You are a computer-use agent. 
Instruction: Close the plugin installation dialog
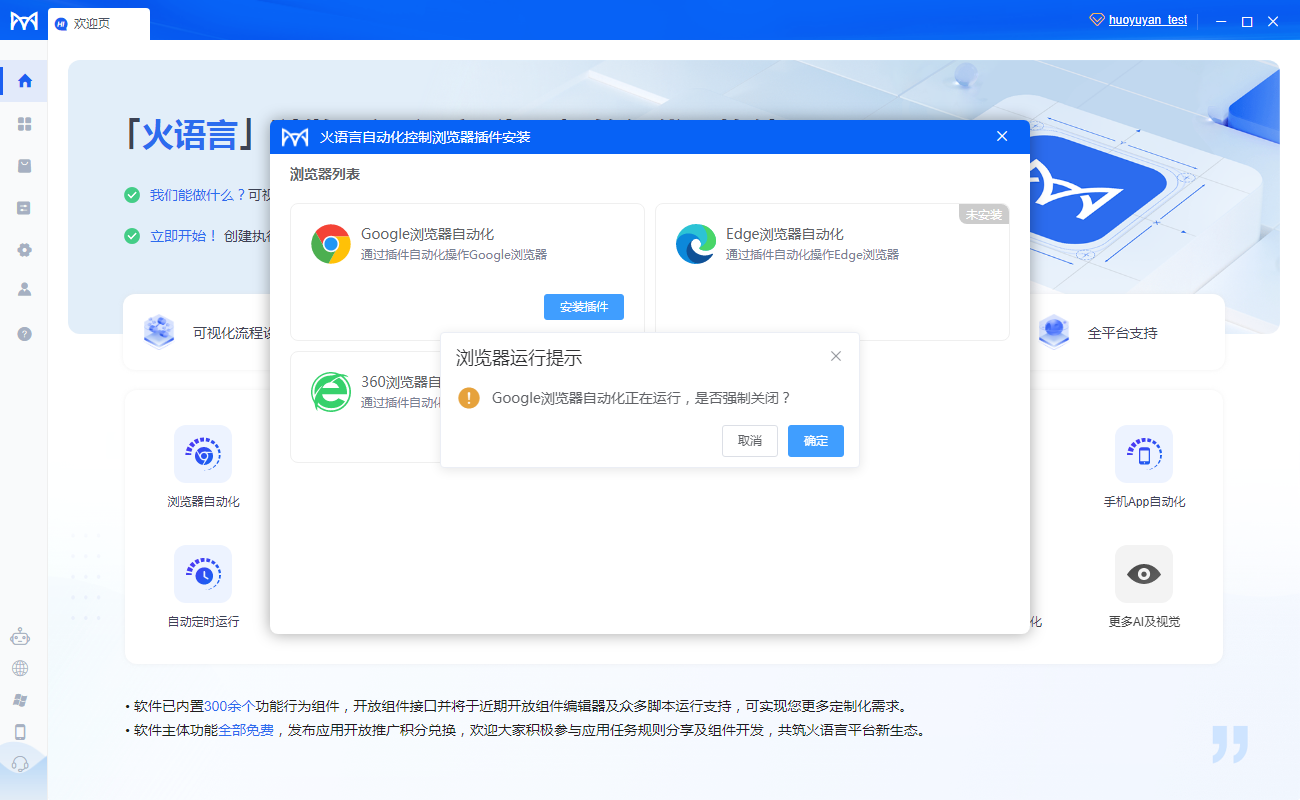point(1002,137)
